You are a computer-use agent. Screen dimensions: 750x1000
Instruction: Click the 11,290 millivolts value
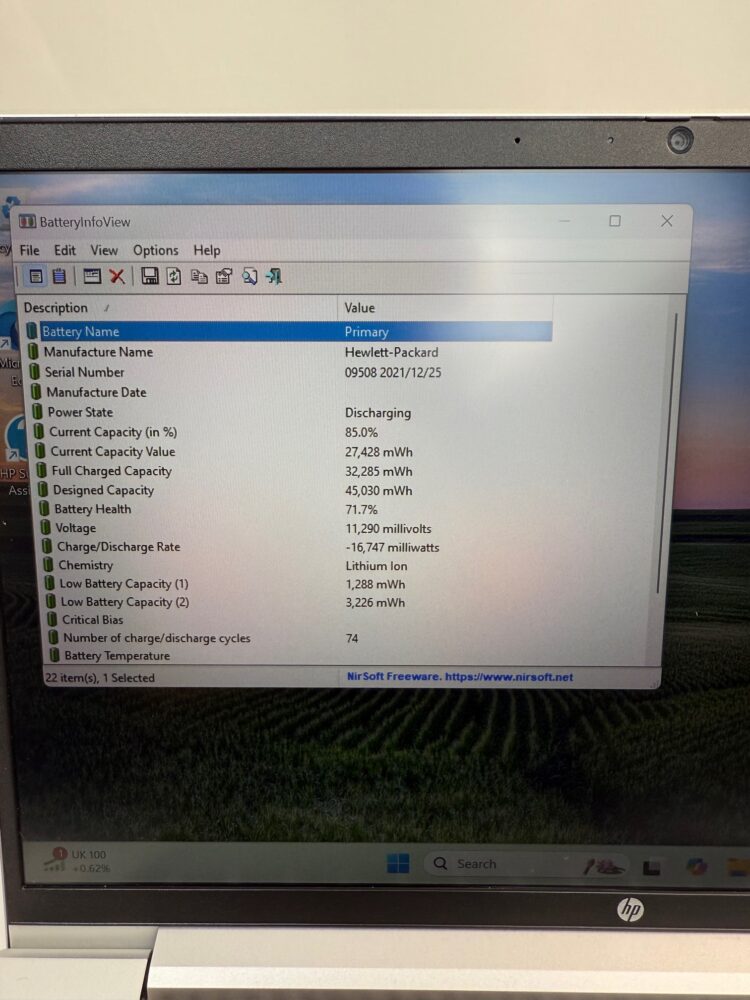point(388,529)
